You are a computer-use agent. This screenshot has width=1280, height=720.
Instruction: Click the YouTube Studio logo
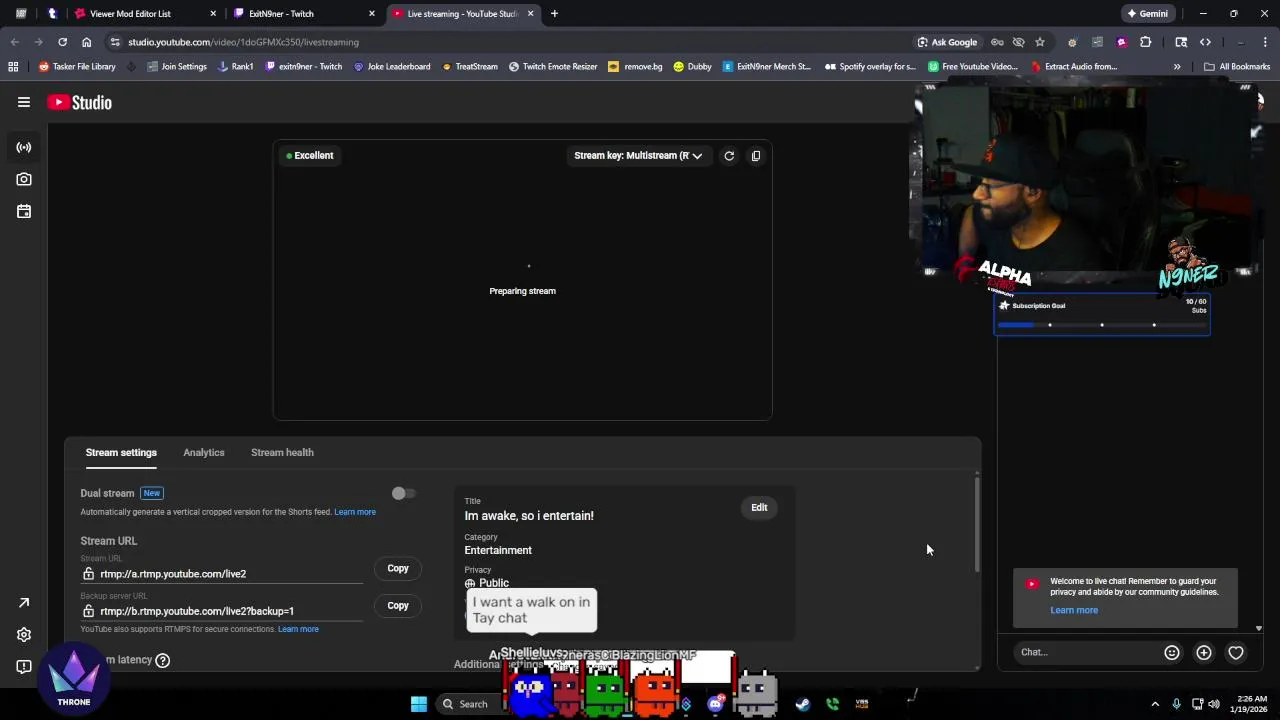pyautogui.click(x=79, y=102)
